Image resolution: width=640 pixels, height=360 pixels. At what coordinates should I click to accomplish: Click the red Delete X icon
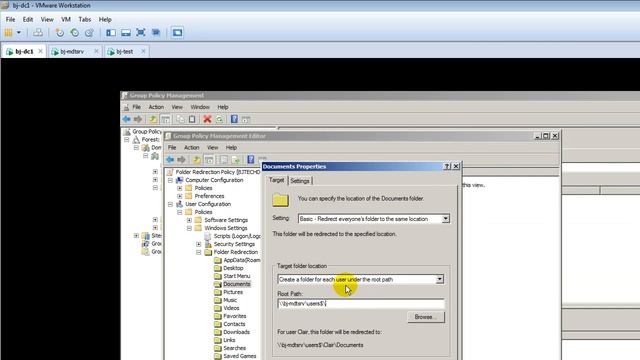coord(207,119)
